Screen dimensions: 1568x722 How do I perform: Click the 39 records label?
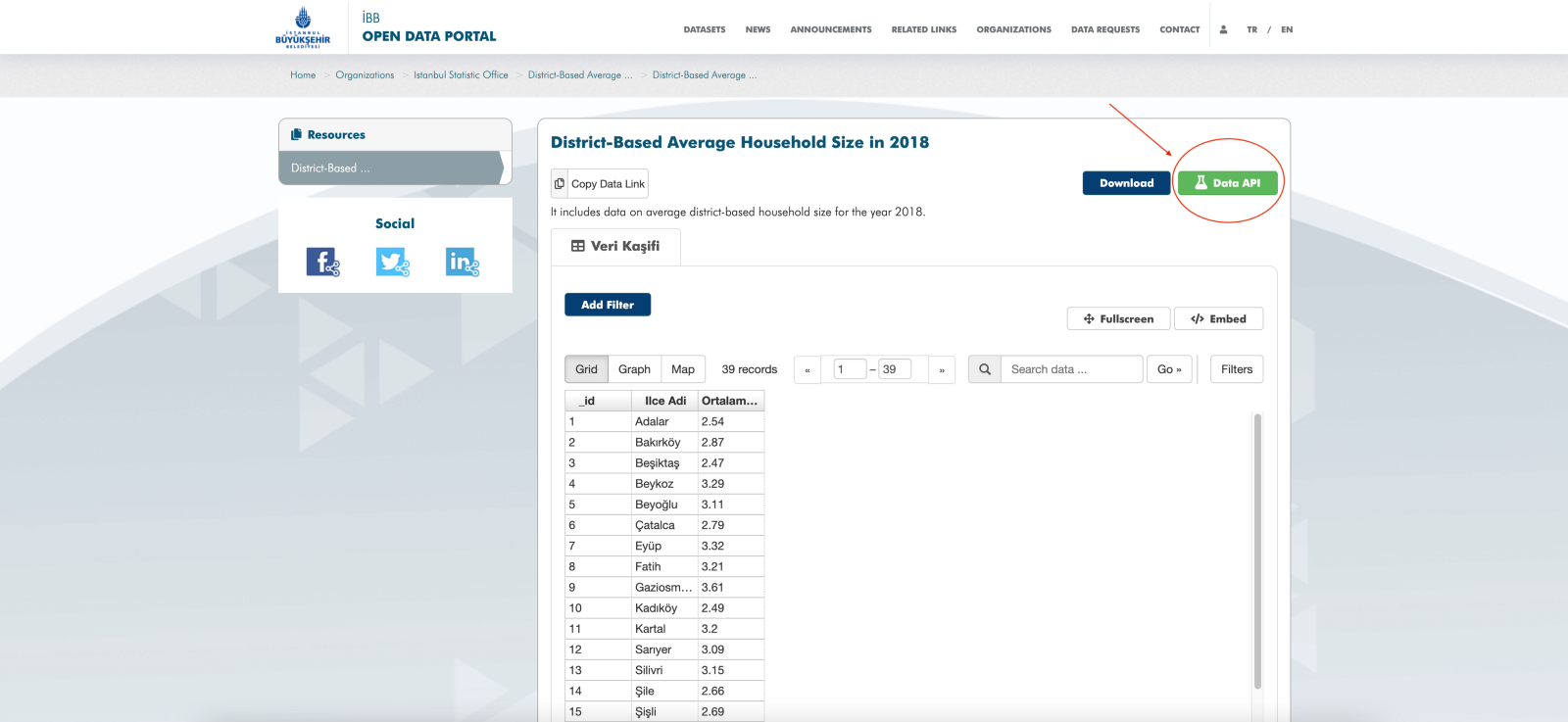point(750,369)
